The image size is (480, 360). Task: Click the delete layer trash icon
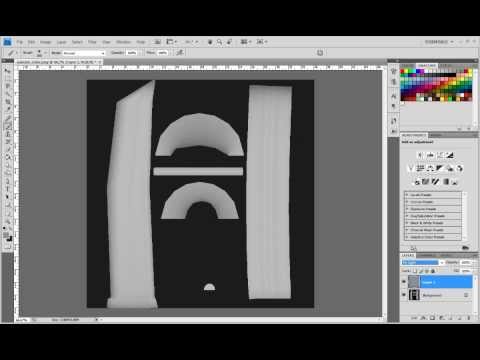pos(469,318)
